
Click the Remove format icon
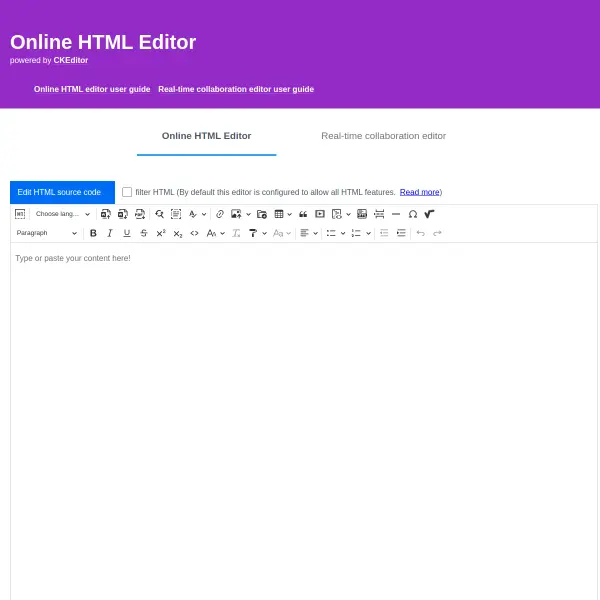click(236, 233)
